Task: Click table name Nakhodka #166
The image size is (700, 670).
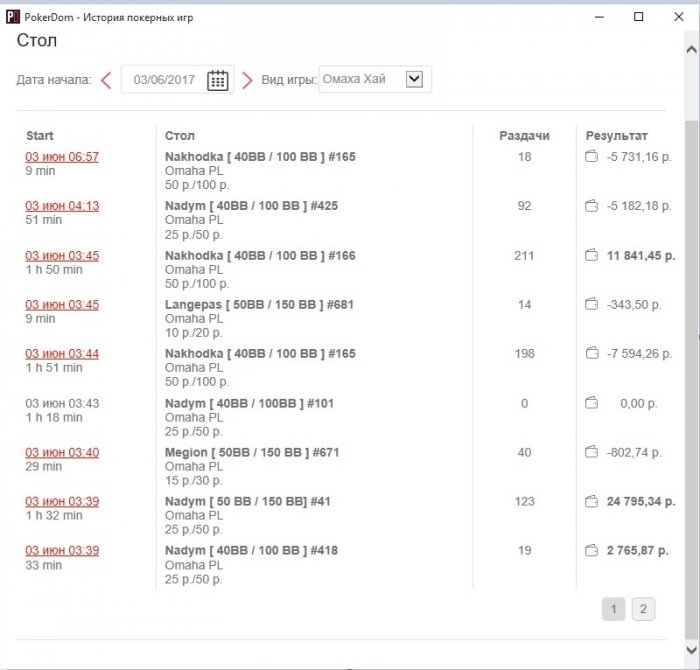Action: pyautogui.click(x=260, y=256)
